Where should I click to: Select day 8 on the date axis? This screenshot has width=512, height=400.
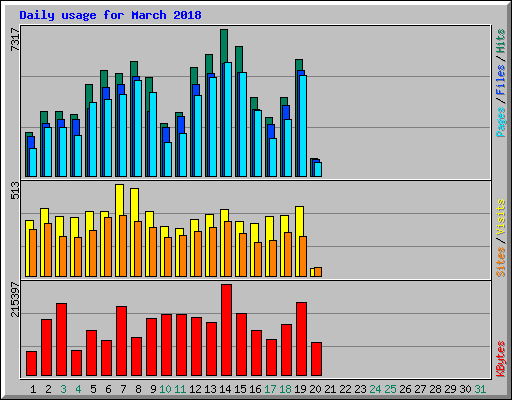point(138,389)
